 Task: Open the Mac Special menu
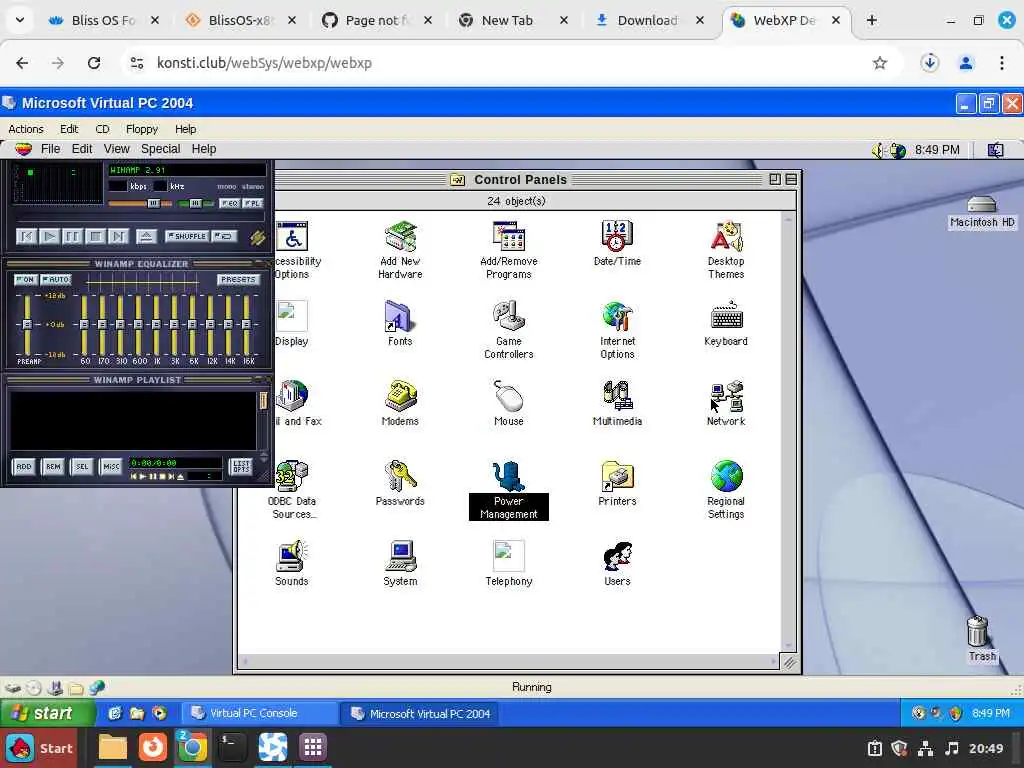coord(160,149)
